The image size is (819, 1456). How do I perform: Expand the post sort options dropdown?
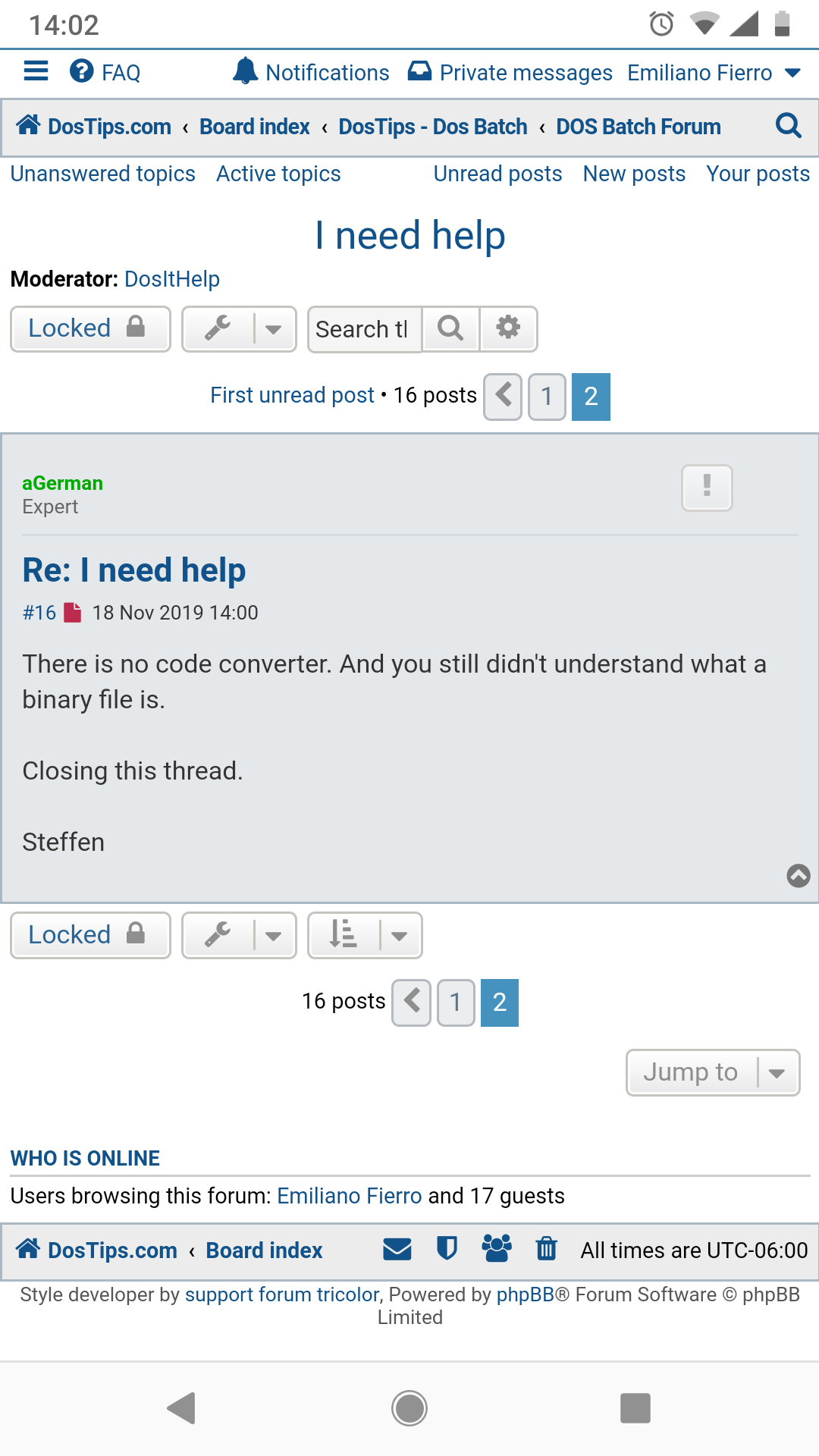click(x=365, y=936)
